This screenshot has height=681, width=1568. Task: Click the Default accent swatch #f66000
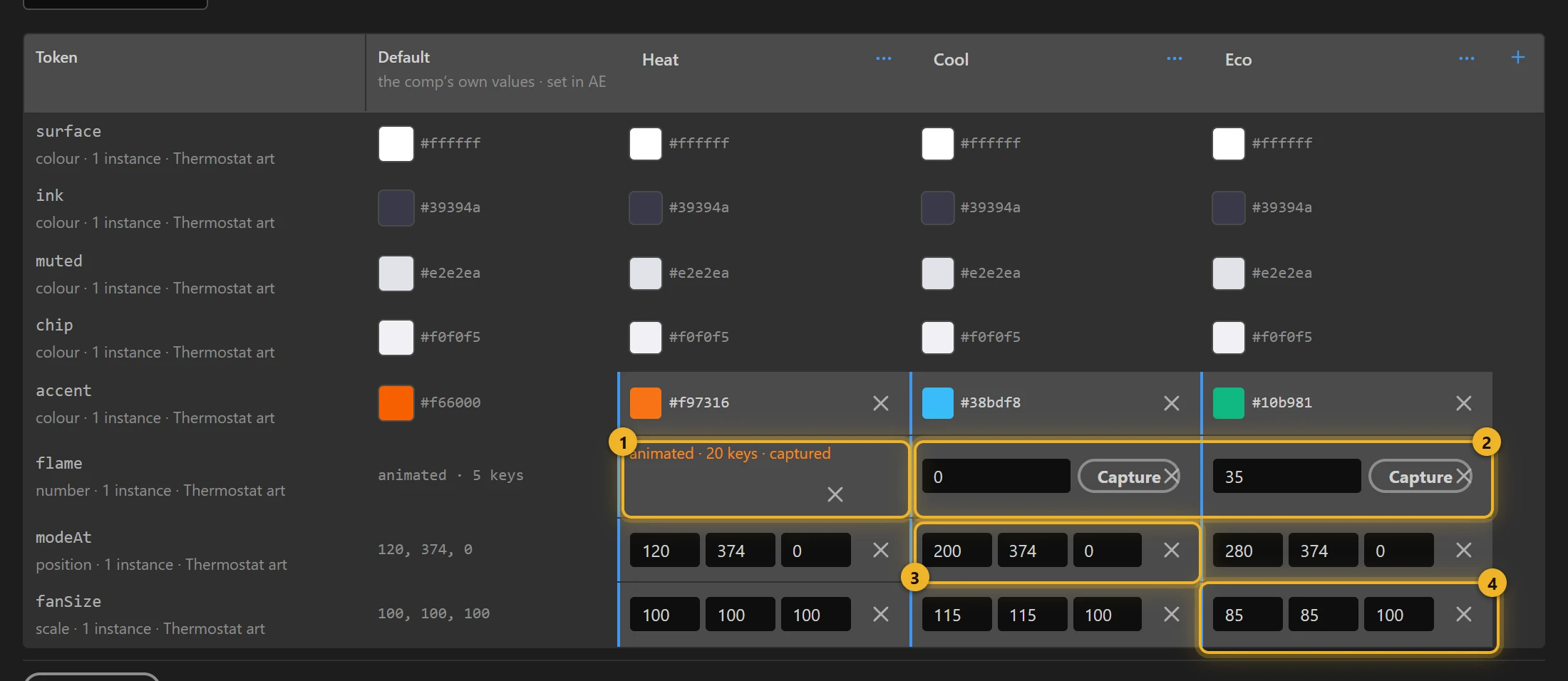[x=396, y=403]
